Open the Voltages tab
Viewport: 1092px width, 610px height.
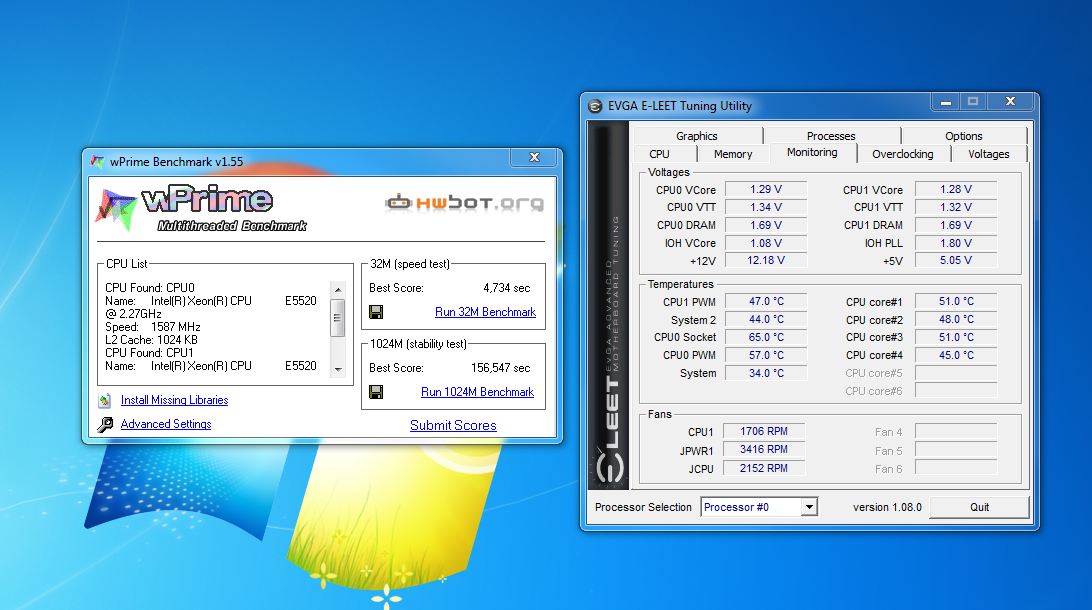988,154
